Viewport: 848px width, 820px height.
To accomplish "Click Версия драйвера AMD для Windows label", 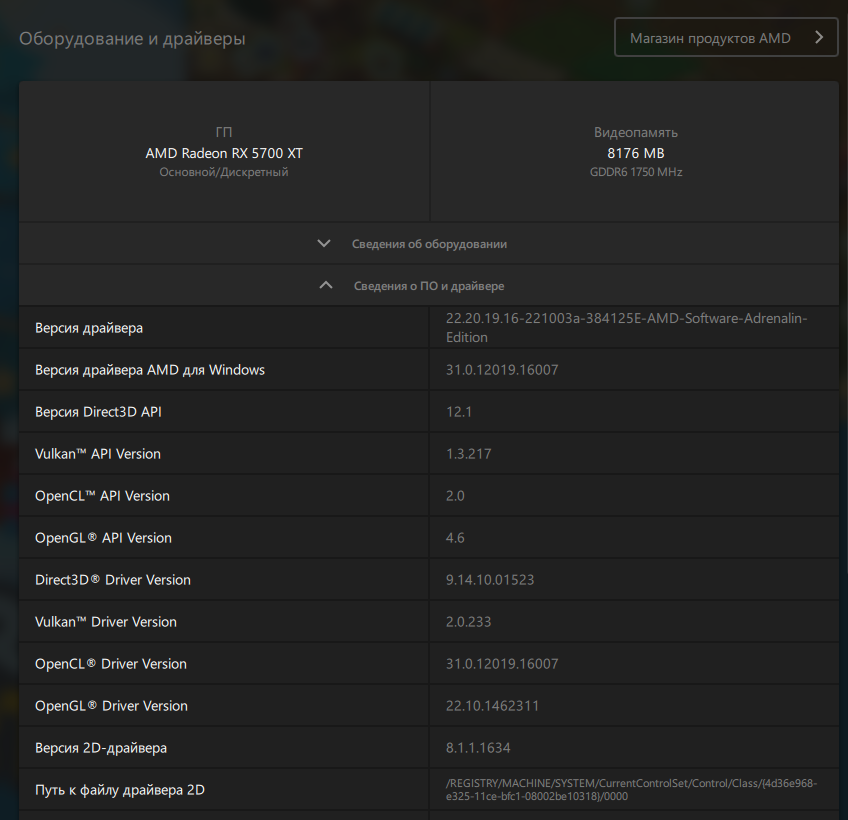I will (x=150, y=370).
